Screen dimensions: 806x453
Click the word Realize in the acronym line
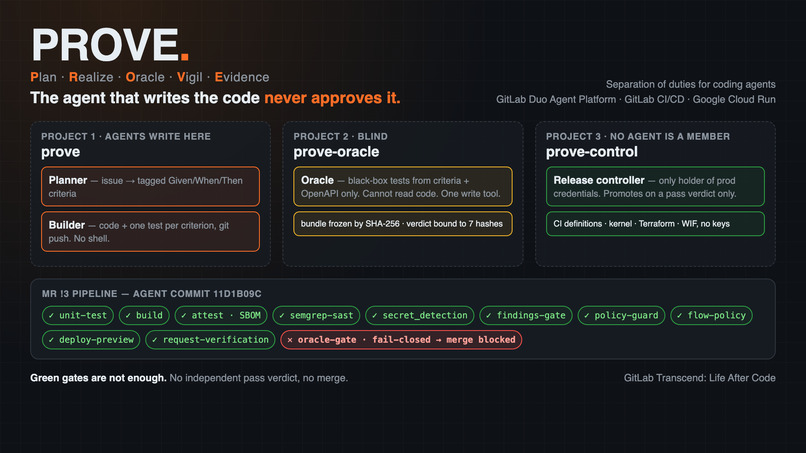click(91, 77)
